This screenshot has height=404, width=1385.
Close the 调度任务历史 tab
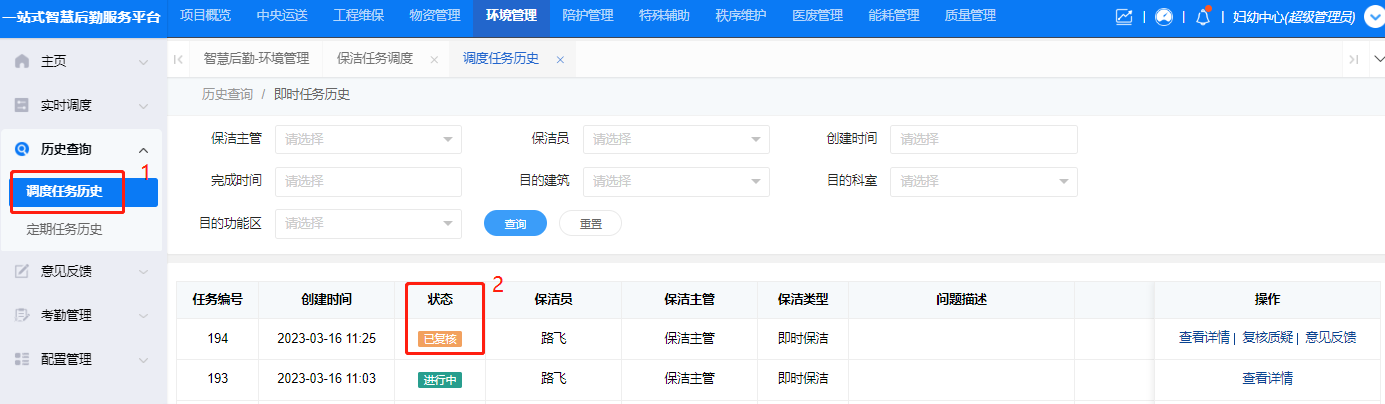click(560, 59)
